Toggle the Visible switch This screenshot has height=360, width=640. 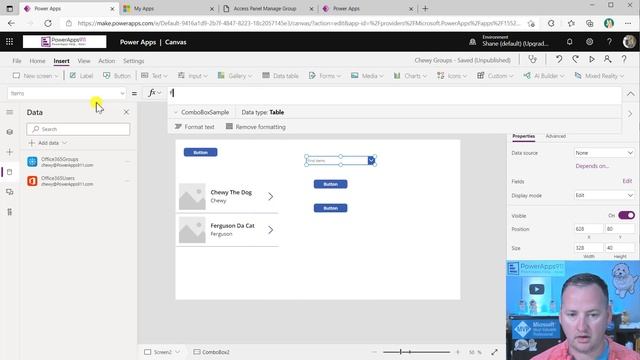(626, 215)
